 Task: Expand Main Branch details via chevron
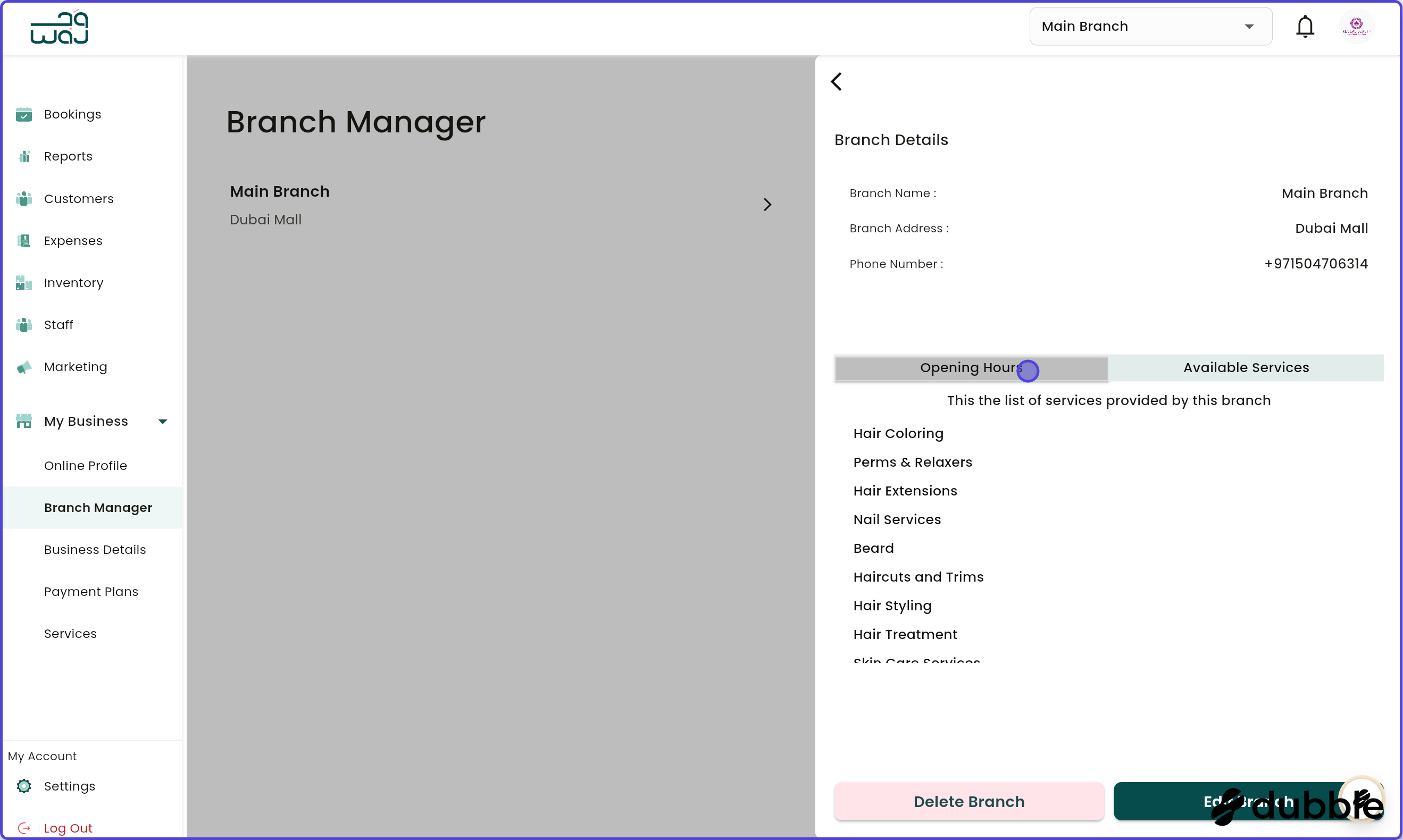[767, 204]
